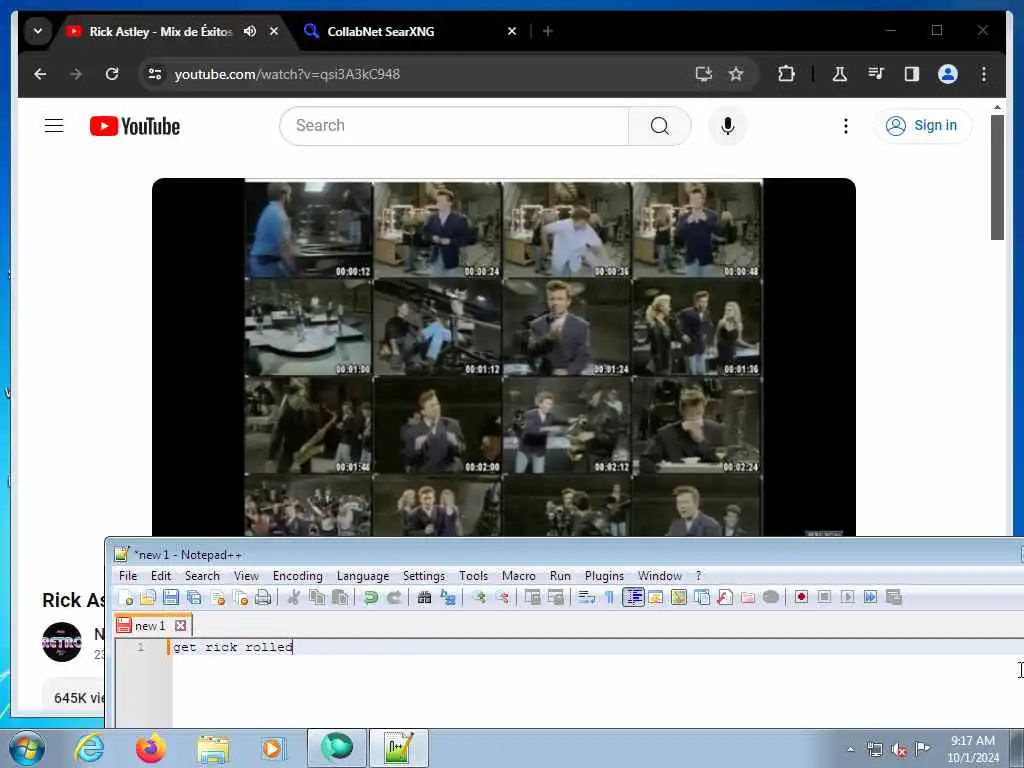Open YouTube settings three-dot menu
1024x768 pixels.
click(846, 125)
